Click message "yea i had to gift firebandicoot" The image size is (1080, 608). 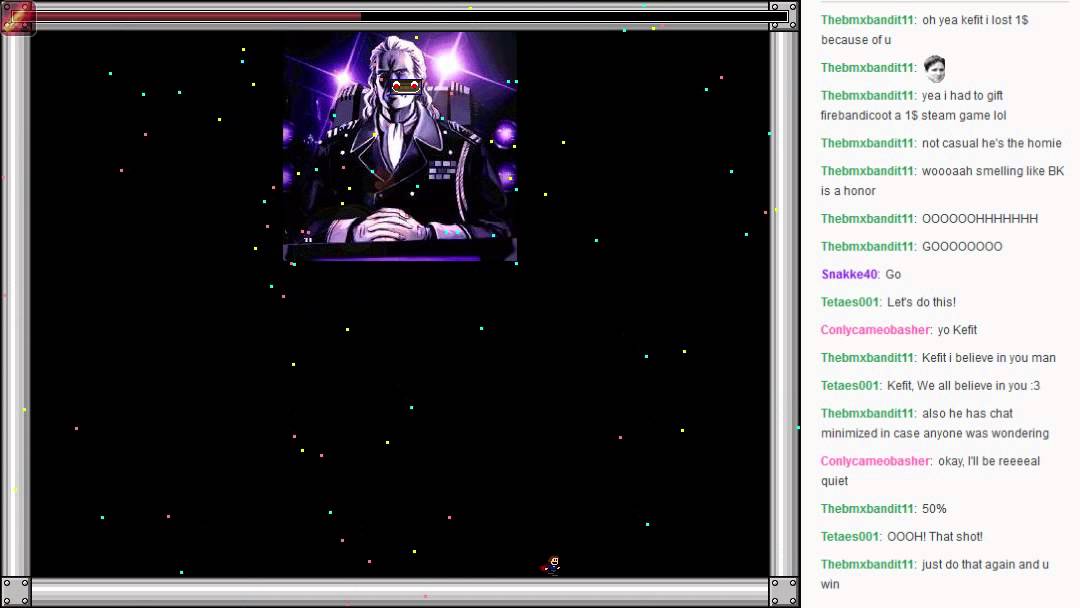tap(913, 105)
